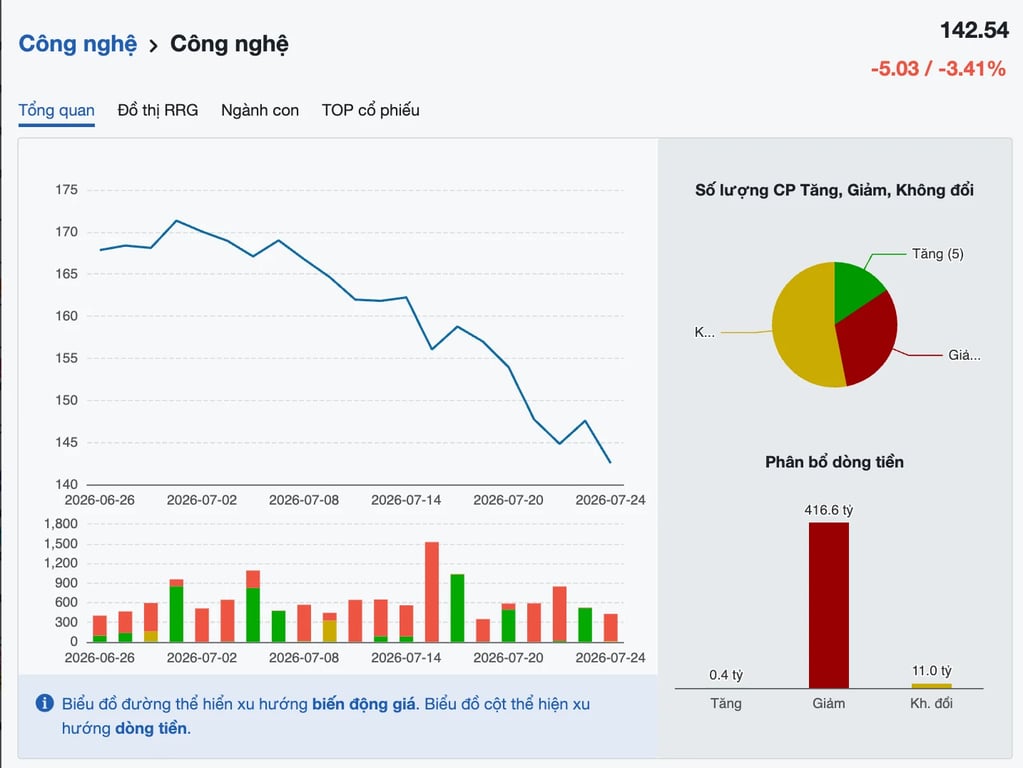Image resolution: width=1023 pixels, height=768 pixels.
Task: Click the 2026-07-14 label on the price chart axis
Action: tap(406, 500)
